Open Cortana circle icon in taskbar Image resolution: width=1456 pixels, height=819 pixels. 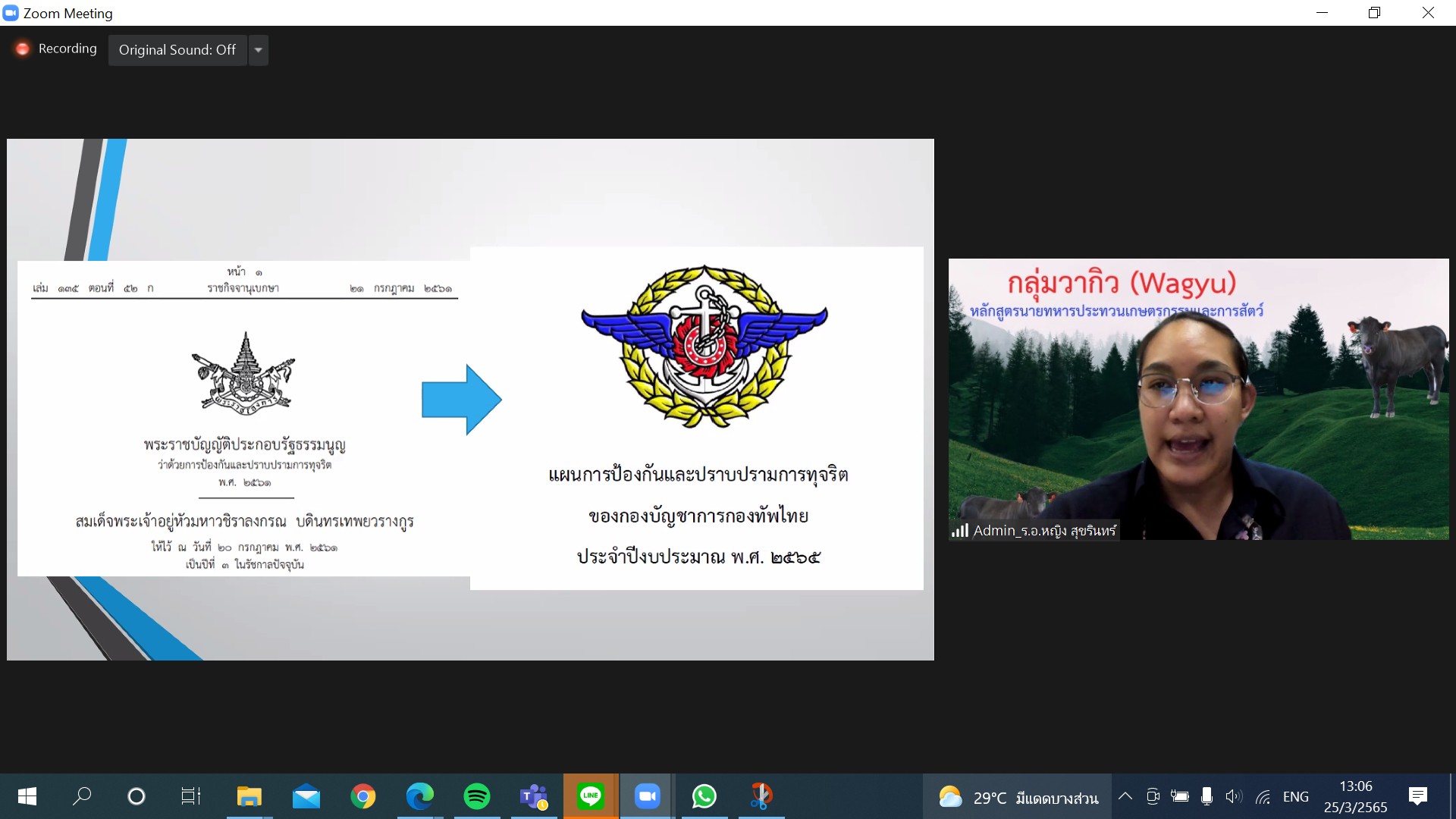tap(136, 796)
